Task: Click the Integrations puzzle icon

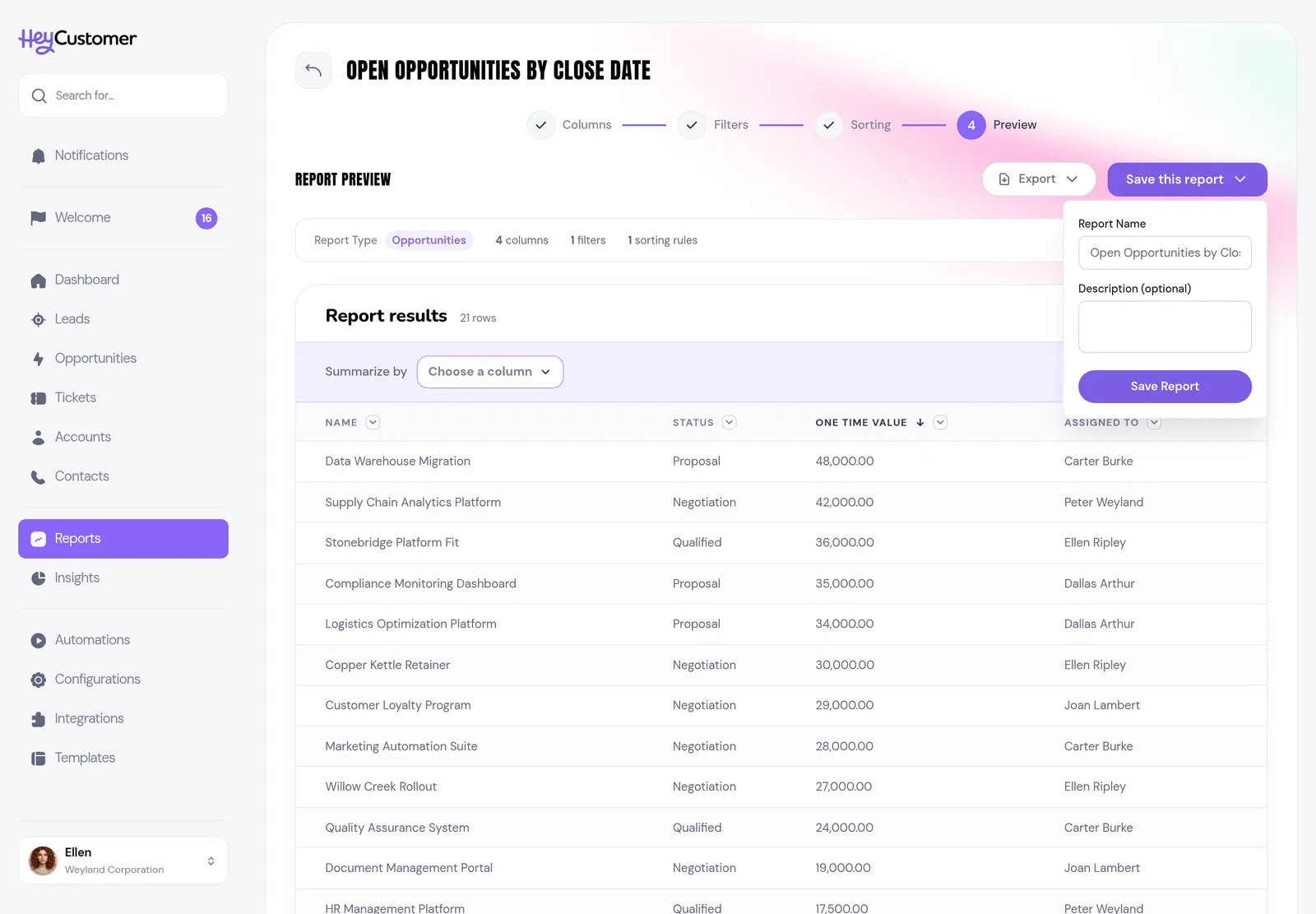Action: pyautogui.click(x=38, y=719)
